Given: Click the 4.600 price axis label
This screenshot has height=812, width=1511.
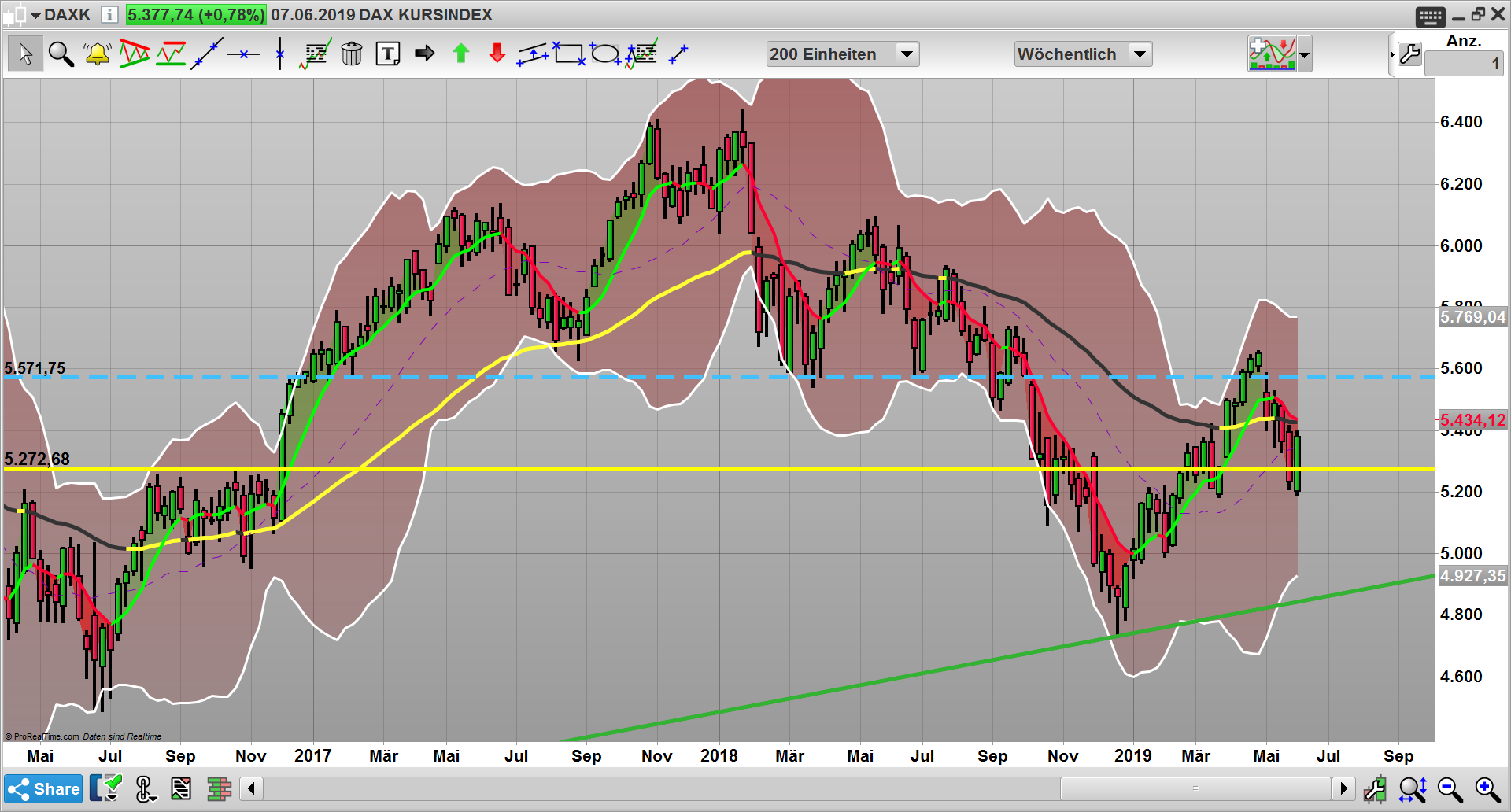Looking at the screenshot, I should [x=1461, y=677].
